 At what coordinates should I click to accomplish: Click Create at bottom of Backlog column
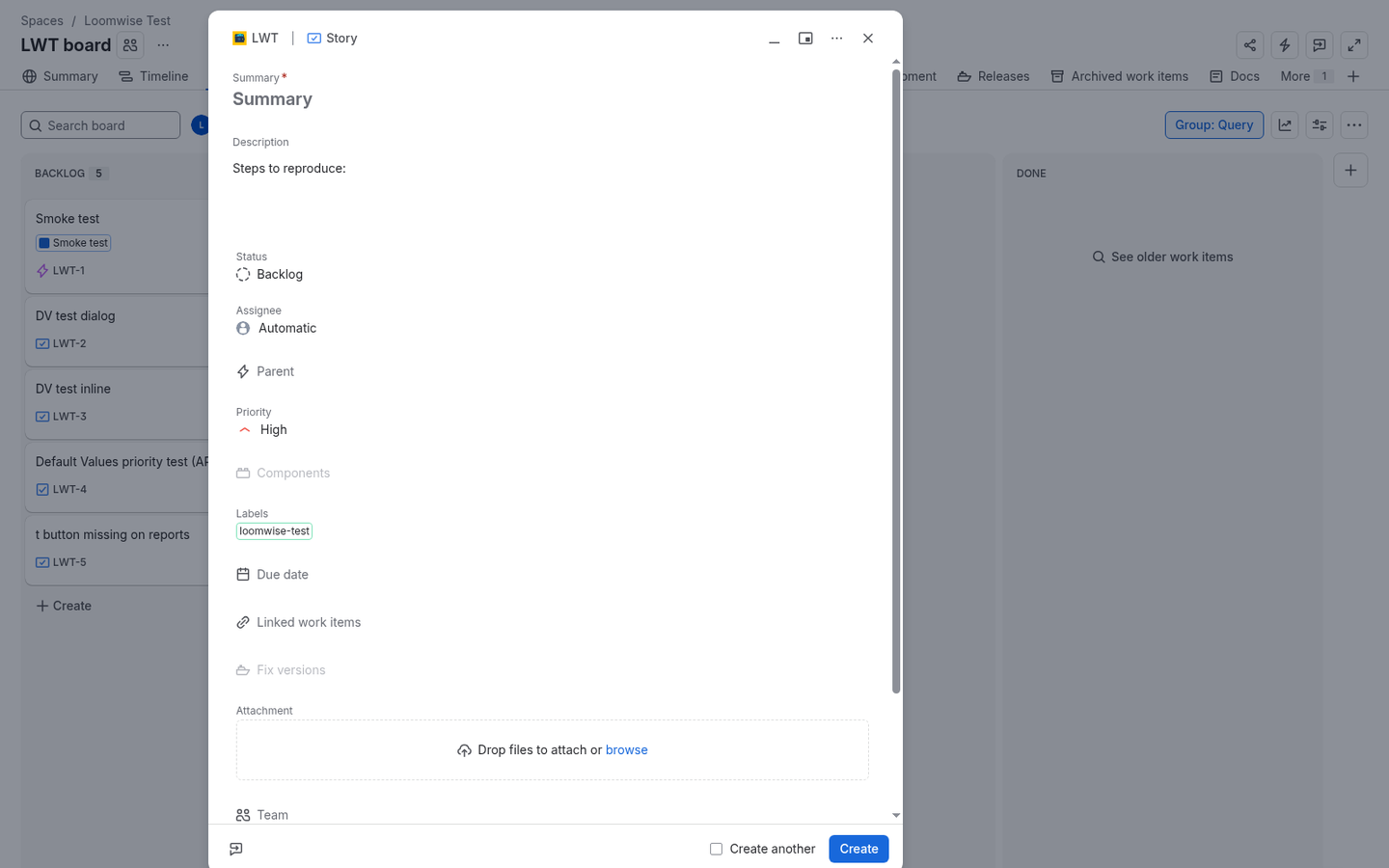[x=64, y=606]
